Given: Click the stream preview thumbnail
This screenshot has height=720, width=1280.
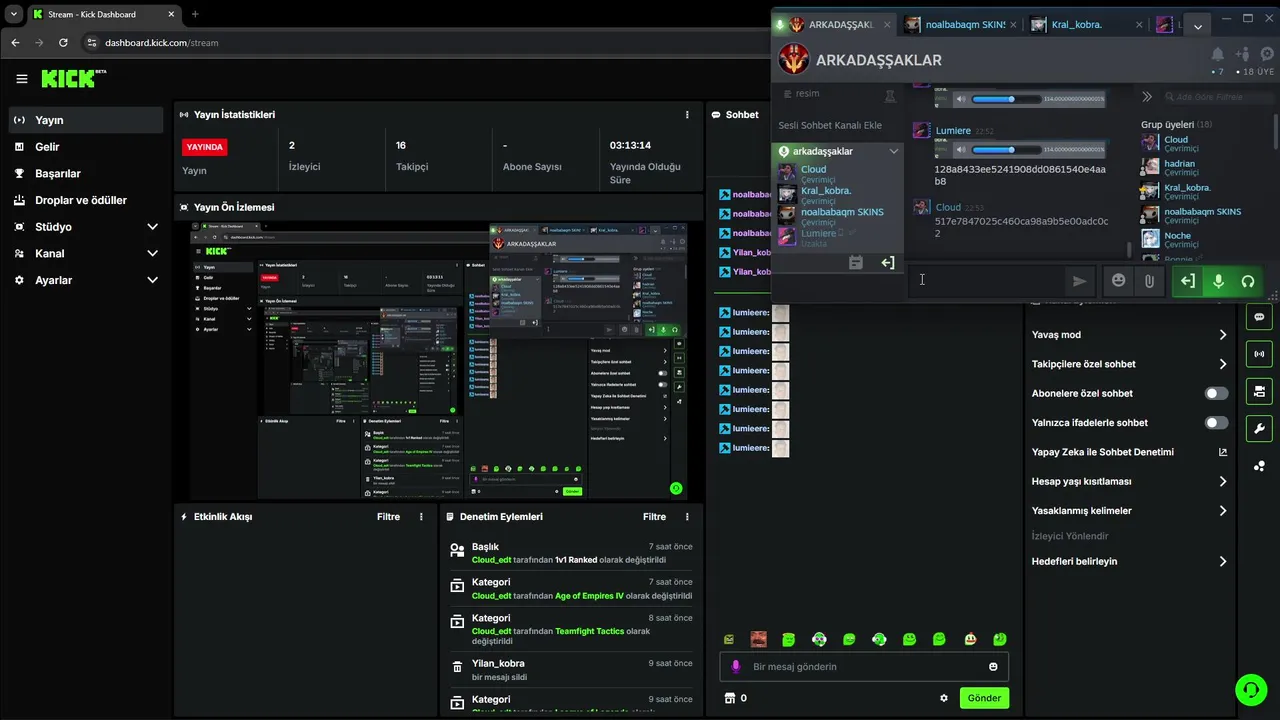Looking at the screenshot, I should tap(439, 360).
